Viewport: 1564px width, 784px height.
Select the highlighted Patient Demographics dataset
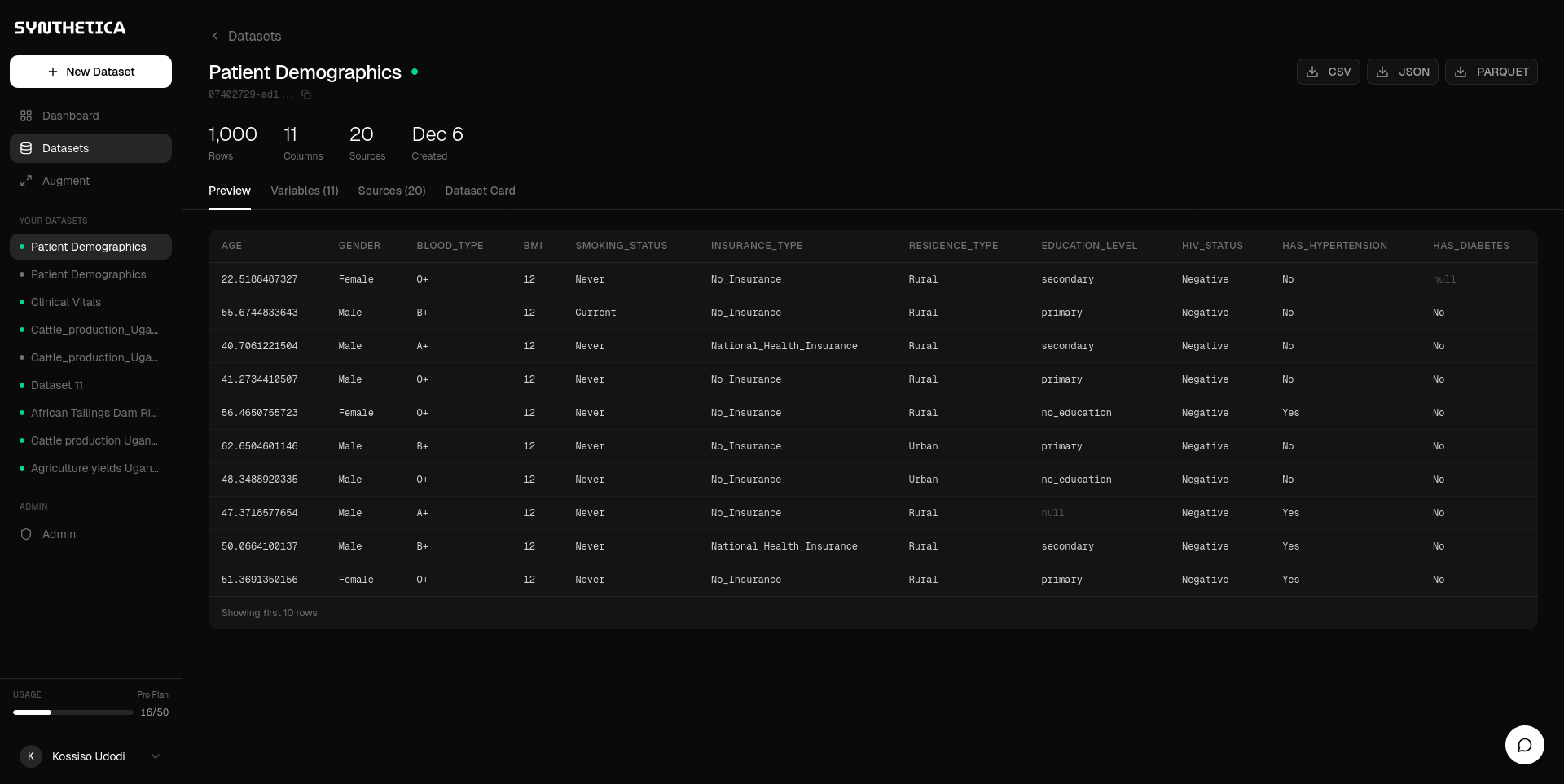(90, 247)
